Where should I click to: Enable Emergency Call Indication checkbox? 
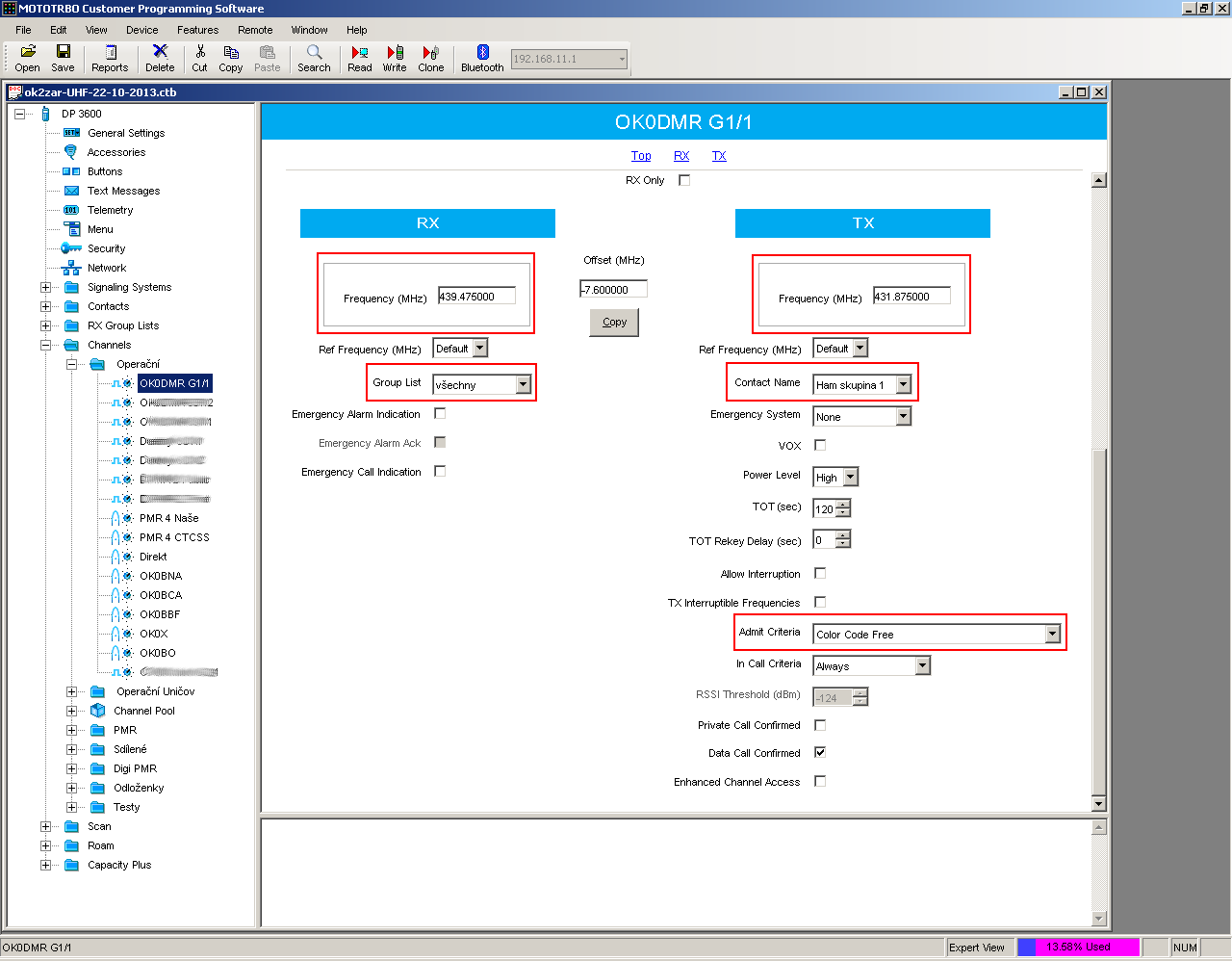click(440, 471)
